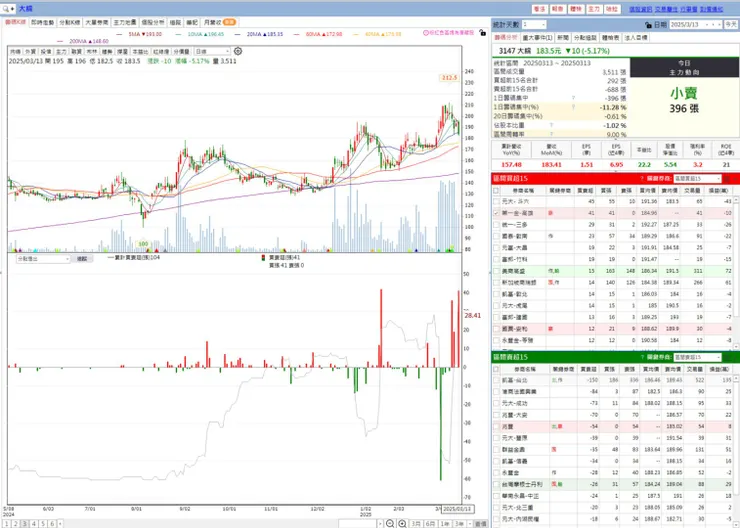Image resolution: width=740 pixels, height=528 pixels.
Task: Check the checkbox for 凱基-台北 seller row
Action: (496, 380)
